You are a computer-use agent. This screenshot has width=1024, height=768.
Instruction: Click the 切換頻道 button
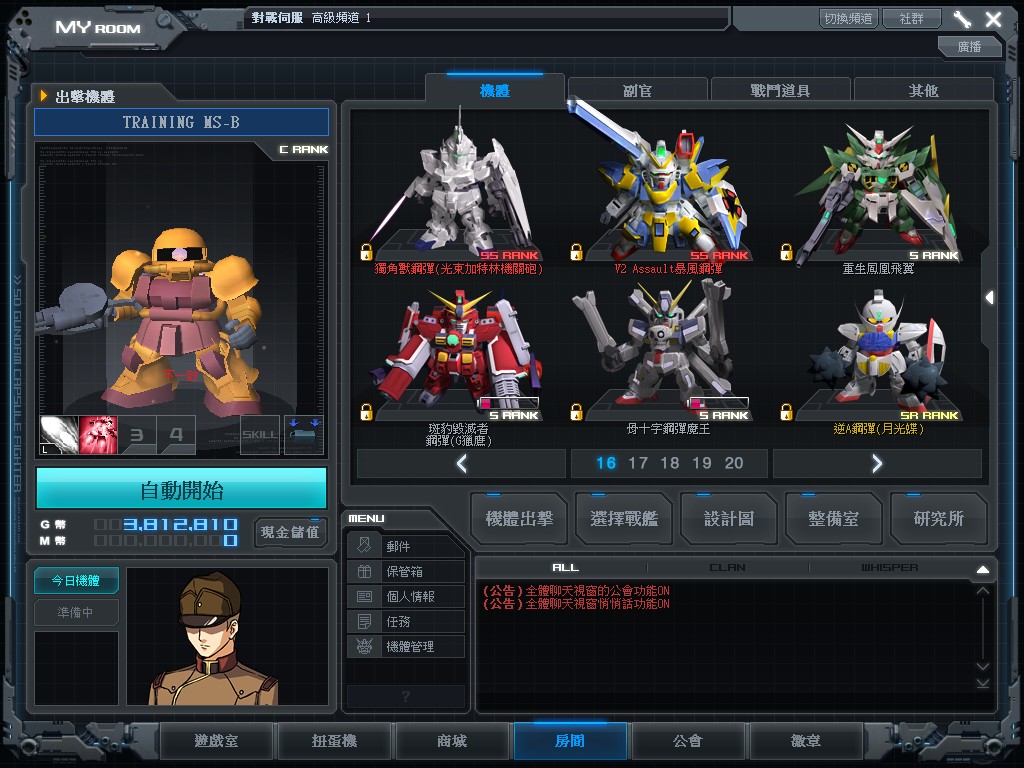click(848, 18)
